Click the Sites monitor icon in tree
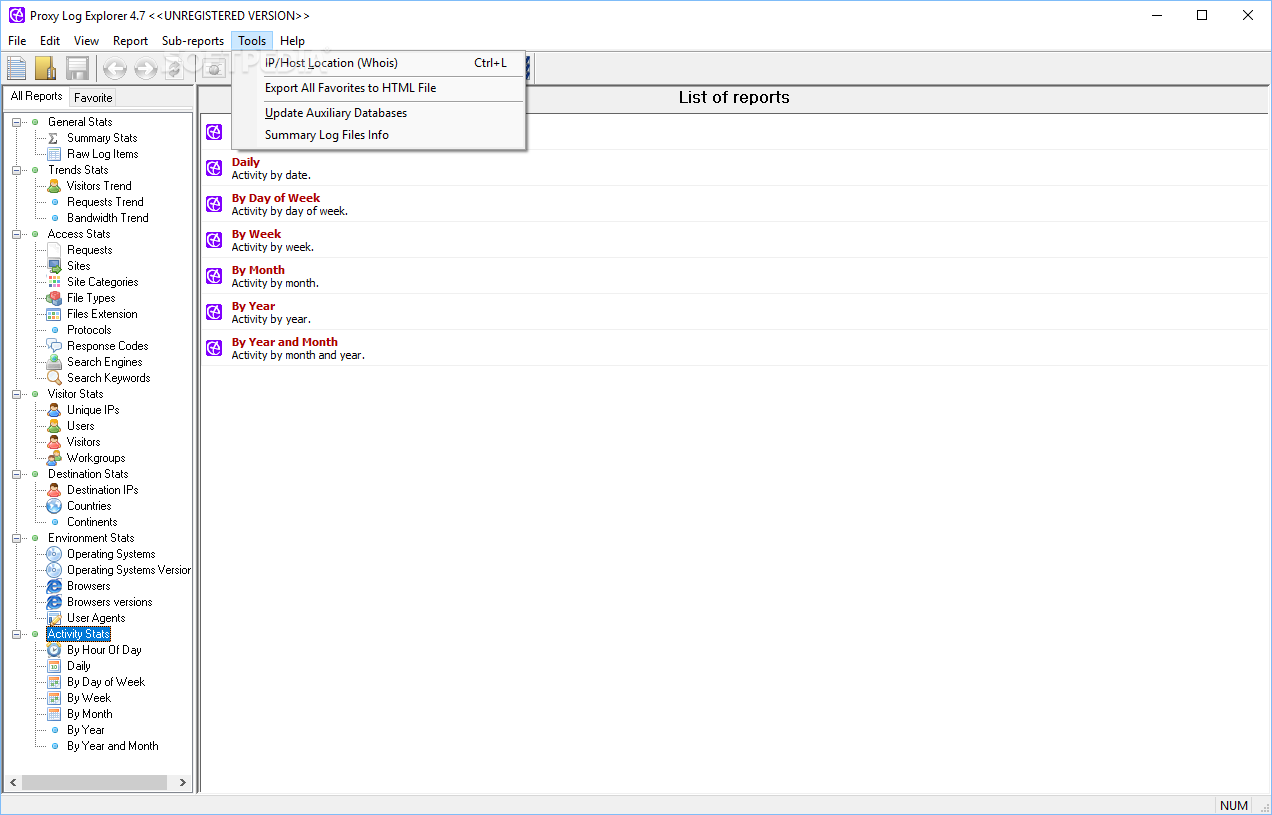1272x815 pixels. tap(54, 266)
